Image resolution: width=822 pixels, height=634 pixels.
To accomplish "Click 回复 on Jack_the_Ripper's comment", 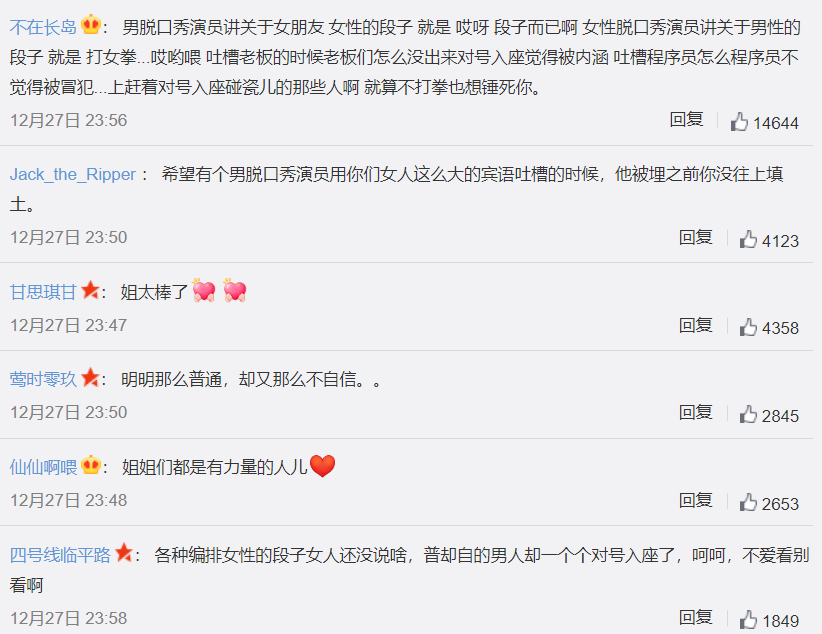I will (696, 238).
